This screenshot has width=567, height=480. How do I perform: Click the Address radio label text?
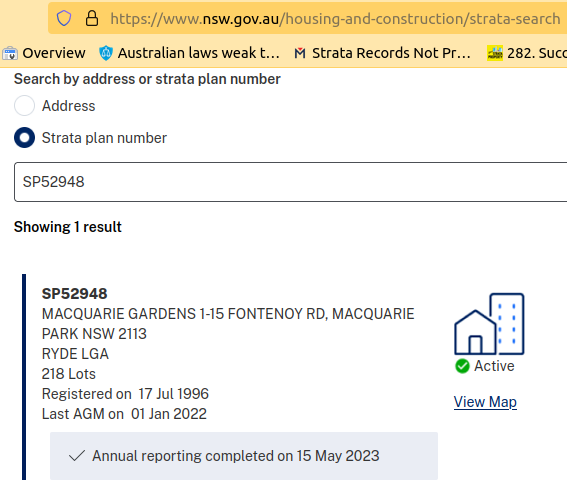pos(69,106)
